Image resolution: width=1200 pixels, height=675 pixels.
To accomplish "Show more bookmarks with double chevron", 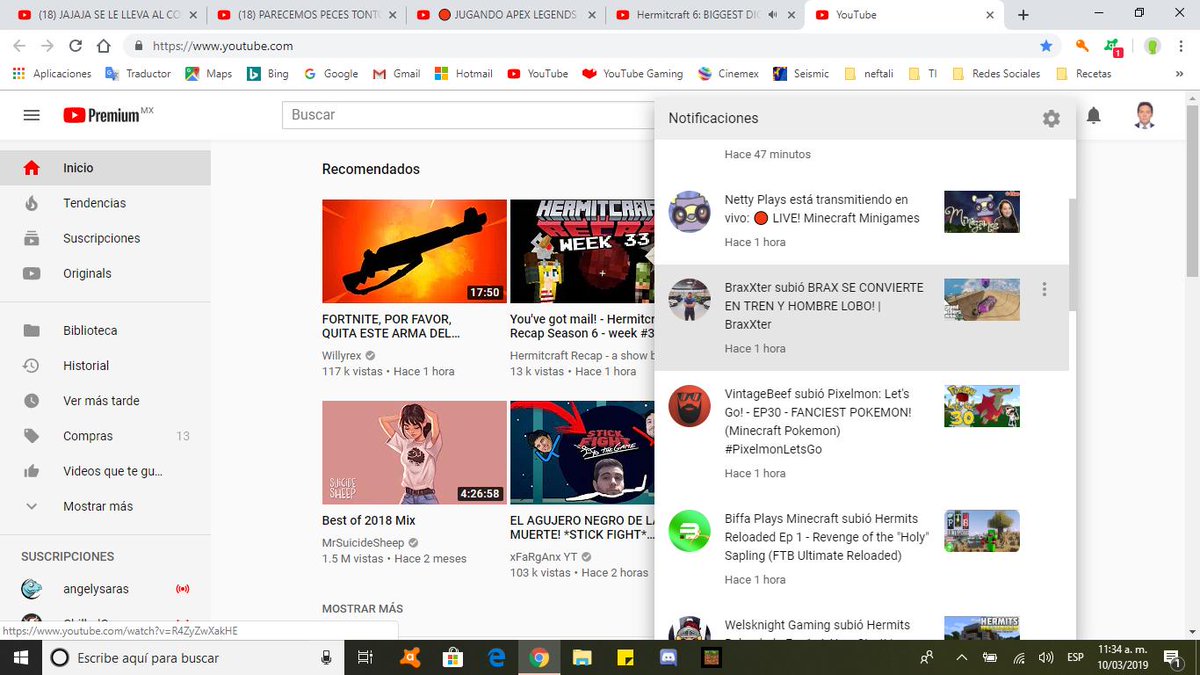I will (1180, 74).
